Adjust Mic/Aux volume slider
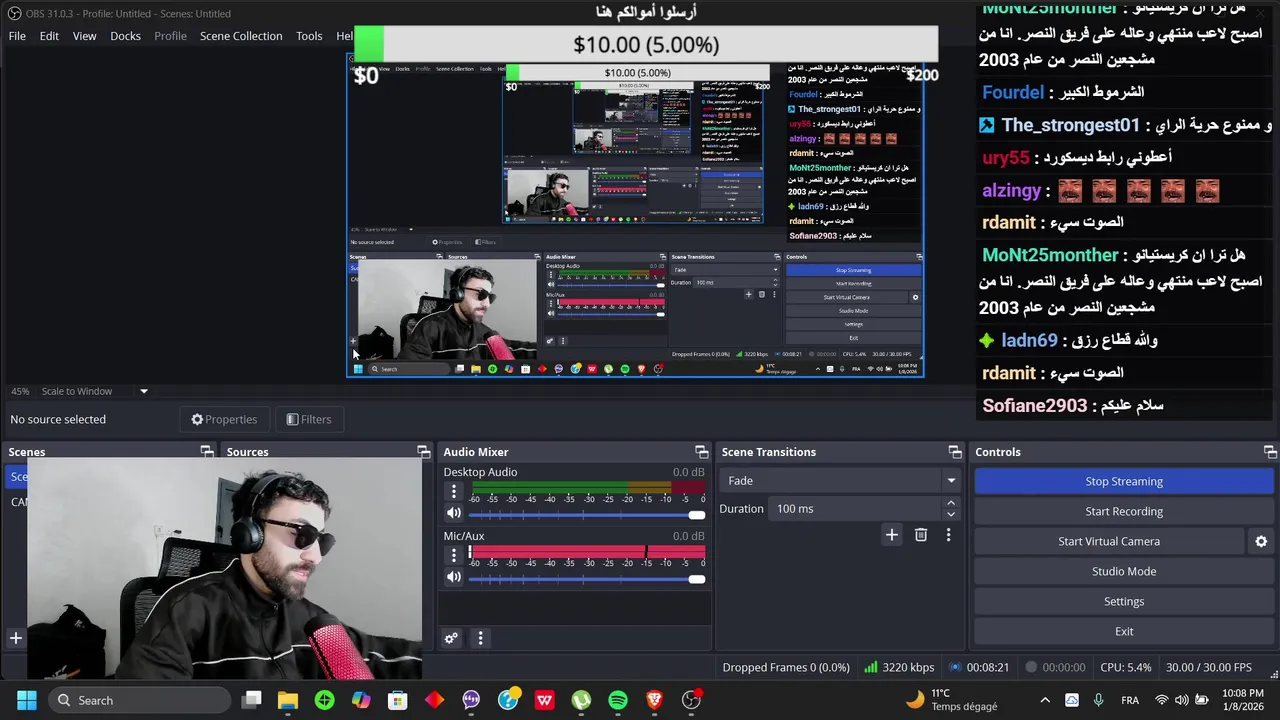 click(586, 579)
